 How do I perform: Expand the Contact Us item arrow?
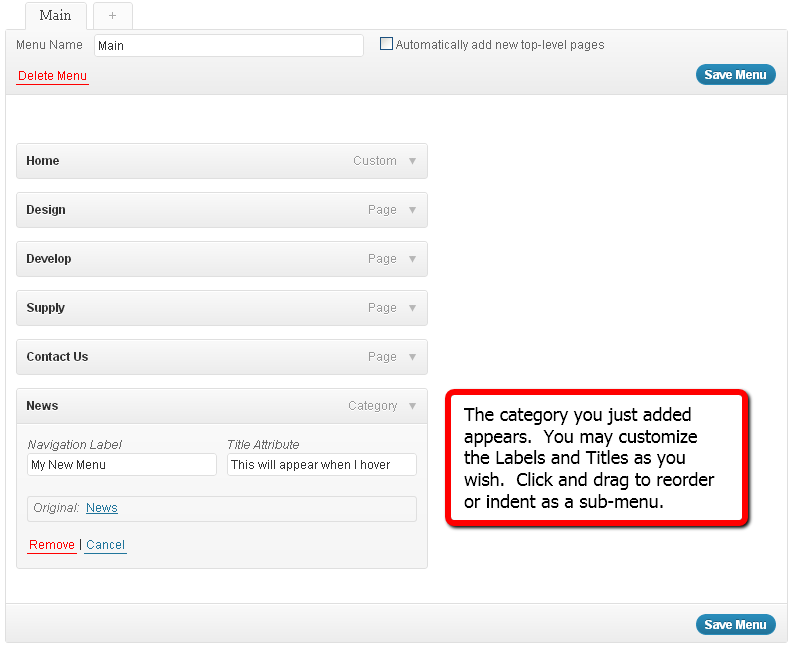pyautogui.click(x=412, y=357)
